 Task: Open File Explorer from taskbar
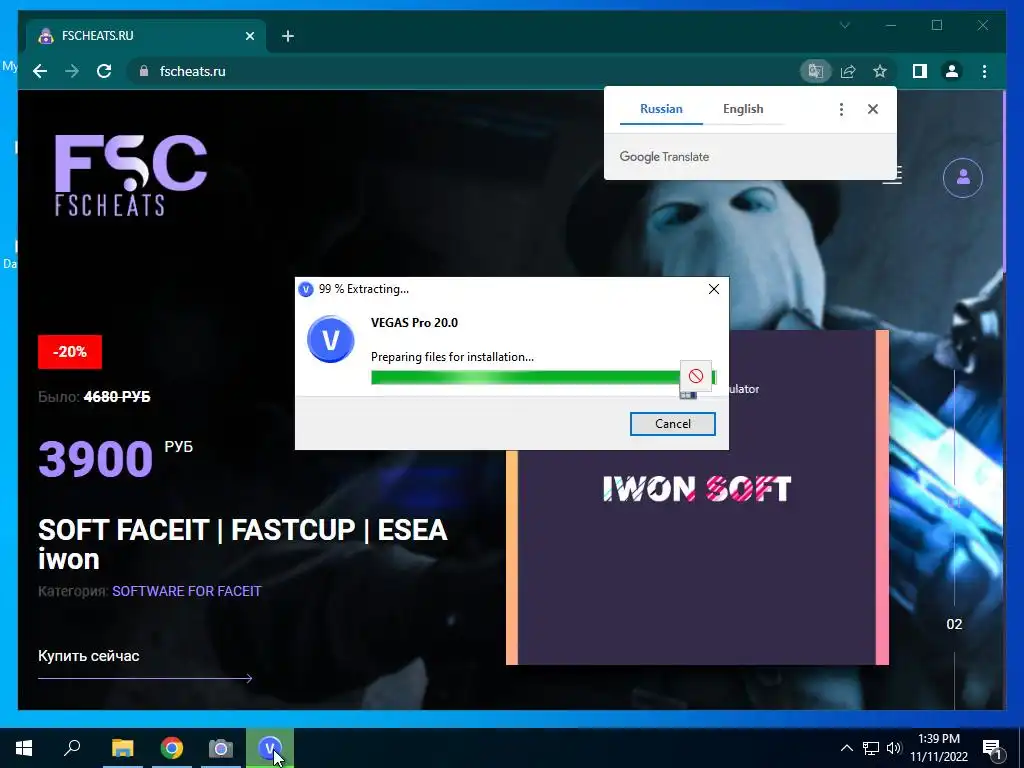(122, 748)
